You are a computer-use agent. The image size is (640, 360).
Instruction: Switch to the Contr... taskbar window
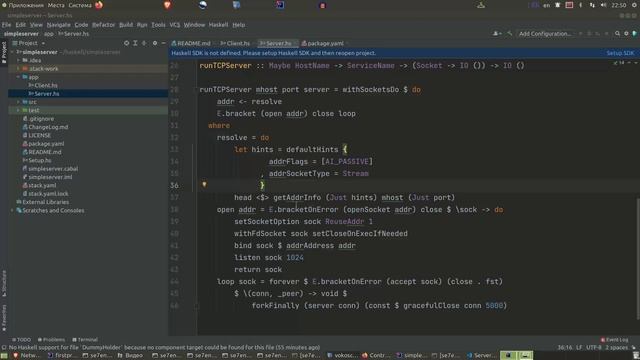coord(376,356)
